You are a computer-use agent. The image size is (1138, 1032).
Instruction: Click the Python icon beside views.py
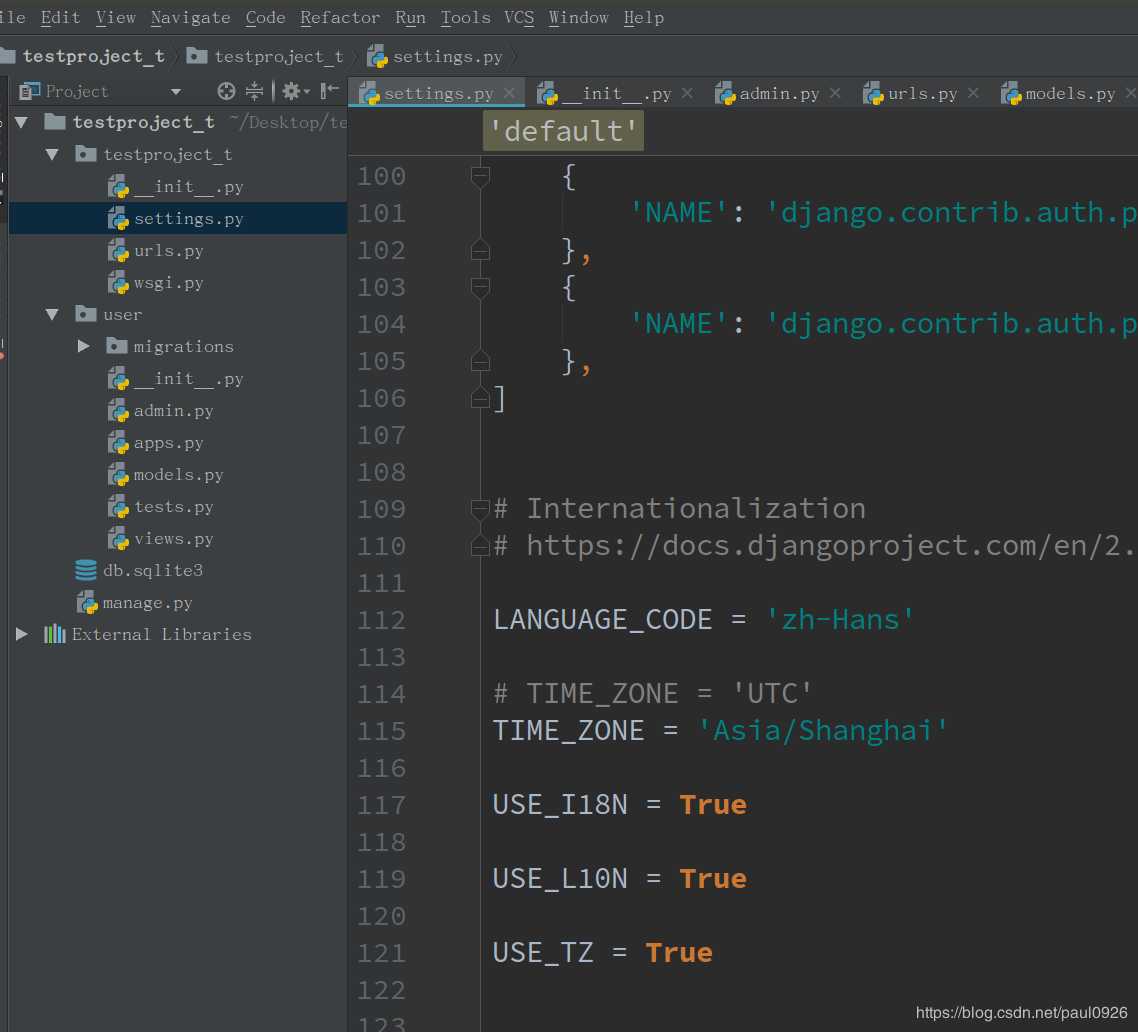point(118,538)
